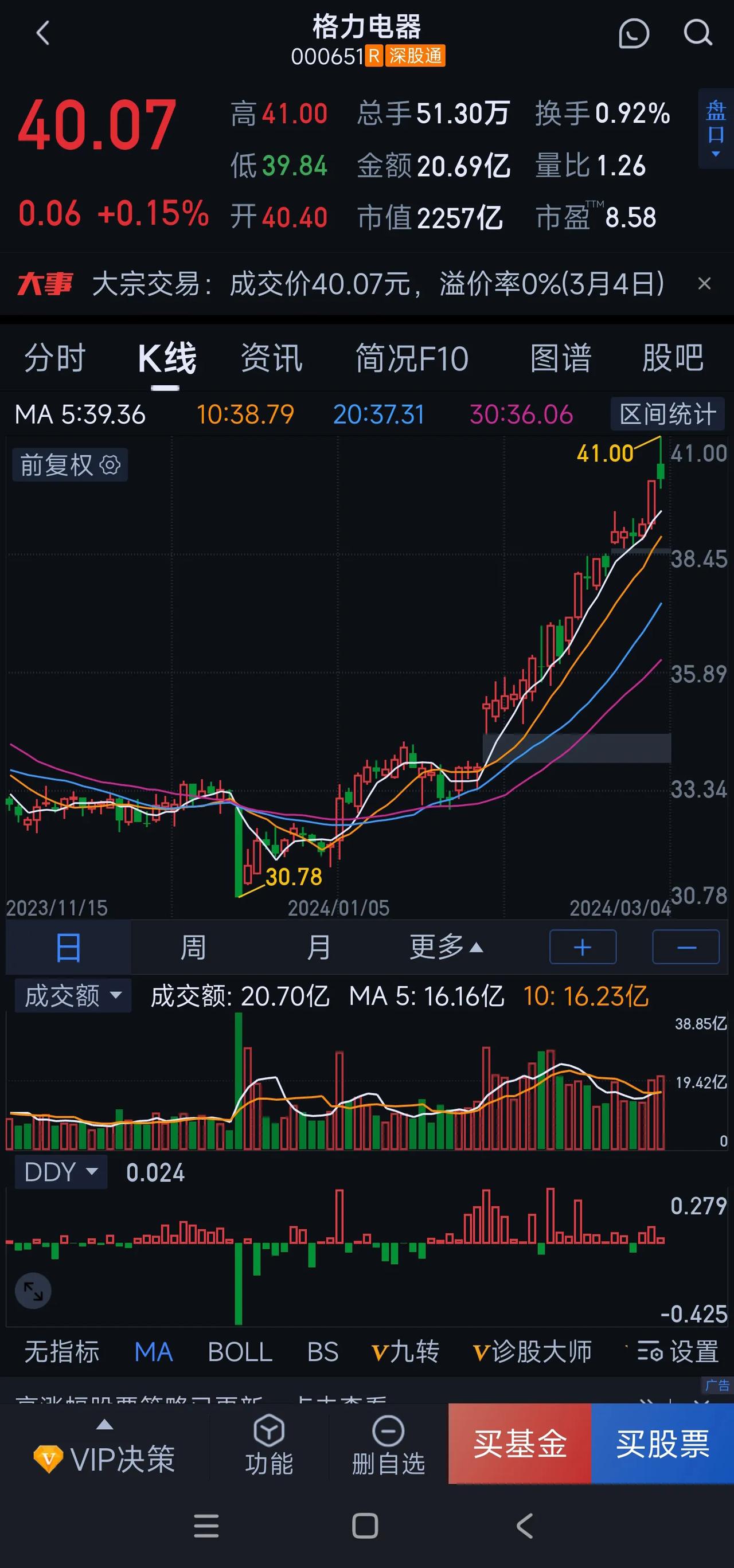The width and height of the screenshot is (734, 1568).
Task: Select the 周 weekly period
Action: pyautogui.click(x=193, y=948)
